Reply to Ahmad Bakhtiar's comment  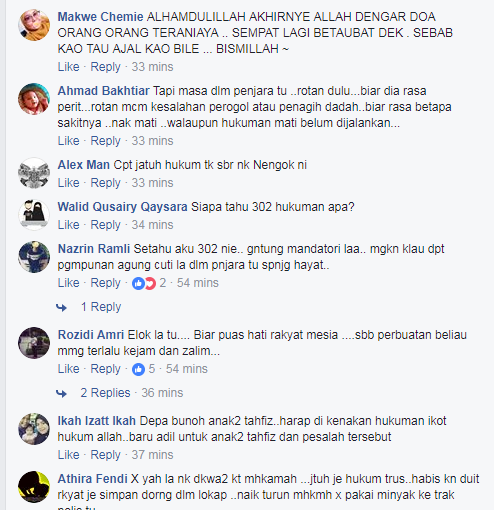click(x=105, y=141)
